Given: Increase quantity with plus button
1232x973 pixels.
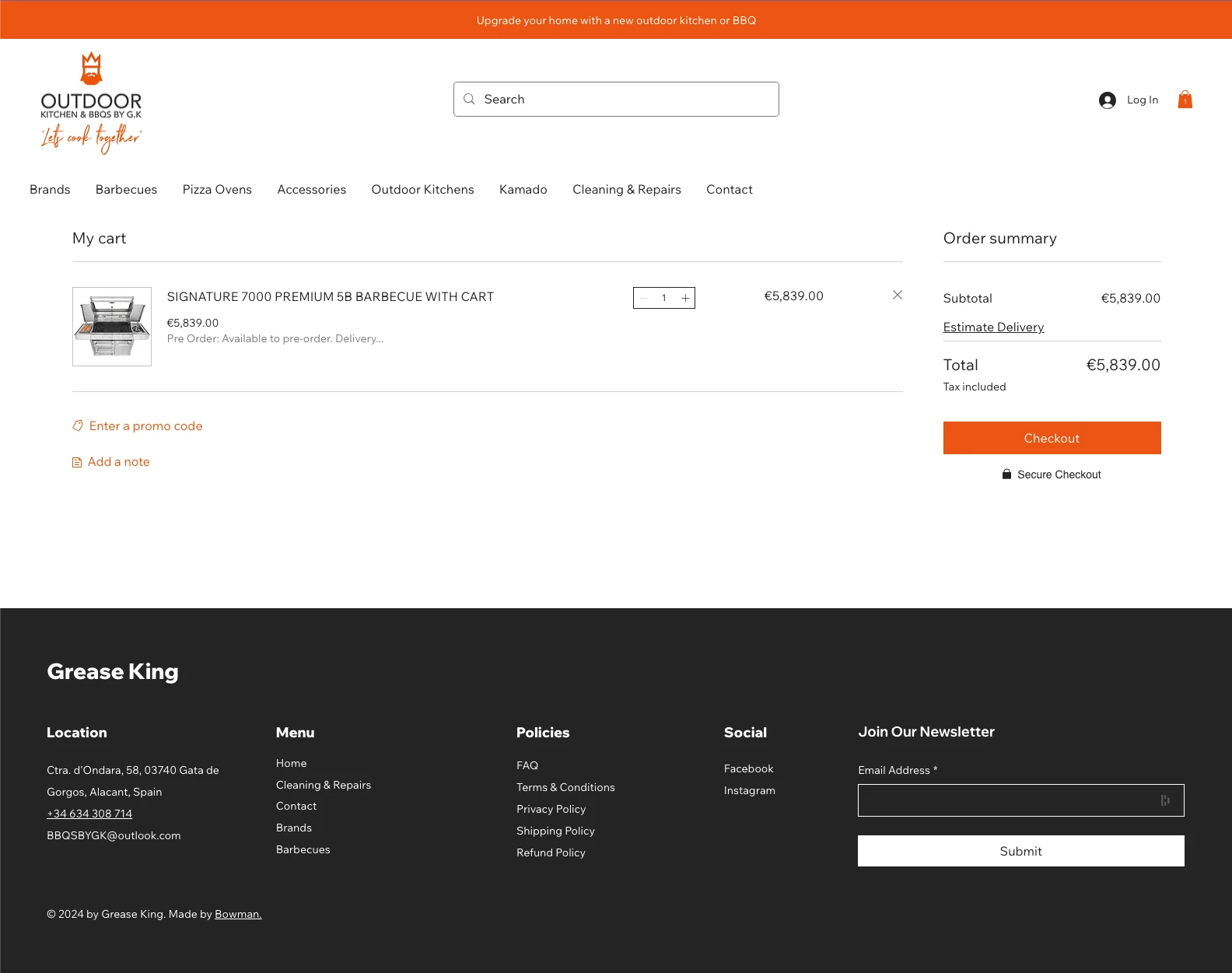Looking at the screenshot, I should [x=685, y=298].
